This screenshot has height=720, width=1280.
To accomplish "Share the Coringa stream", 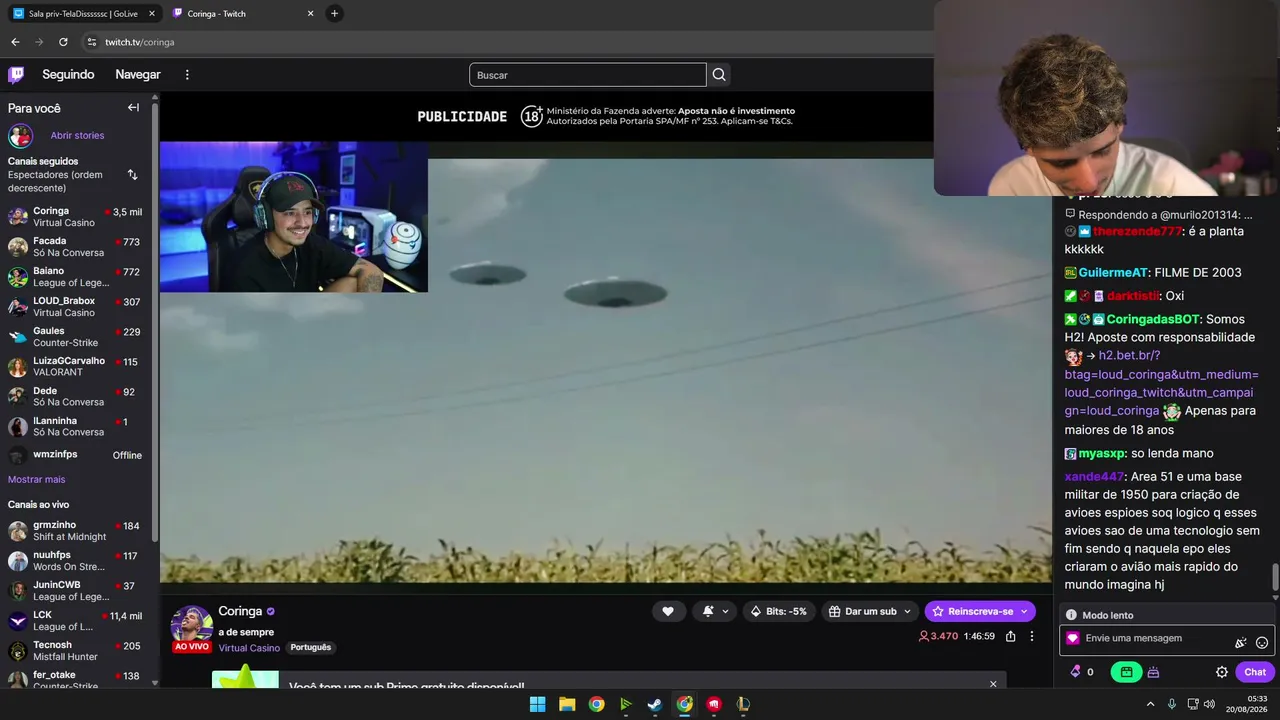I will pyautogui.click(x=1011, y=636).
